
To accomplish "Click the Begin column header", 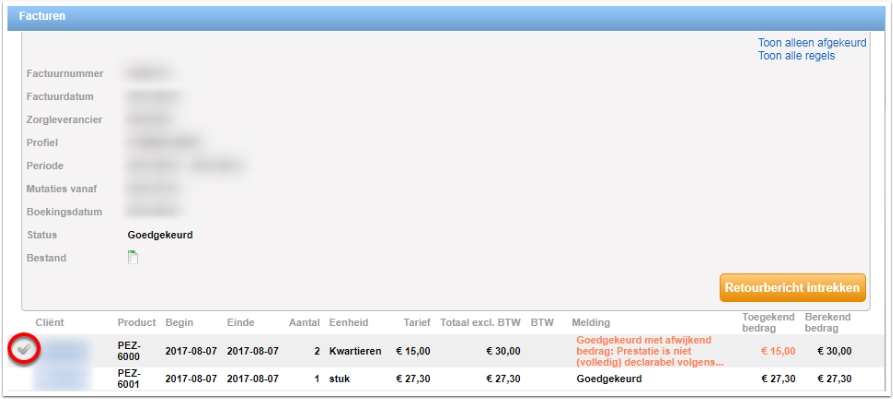I will click(x=179, y=323).
